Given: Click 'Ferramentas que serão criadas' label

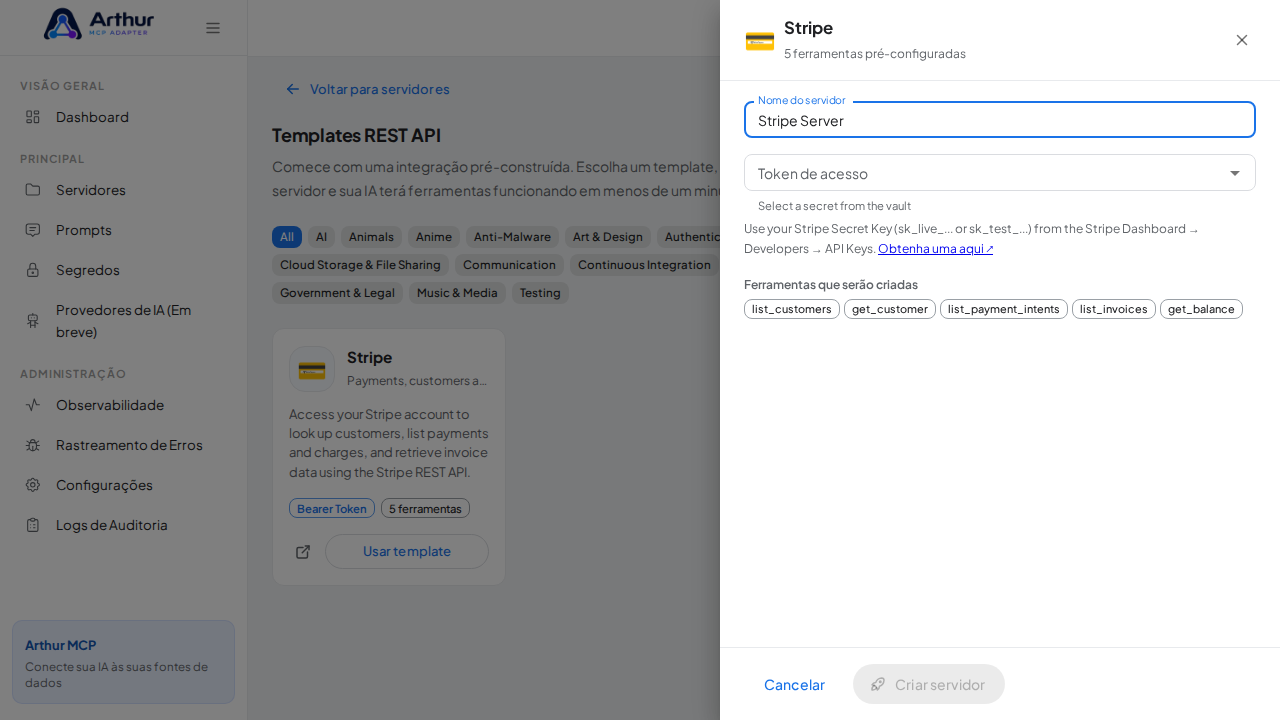Looking at the screenshot, I should (831, 284).
